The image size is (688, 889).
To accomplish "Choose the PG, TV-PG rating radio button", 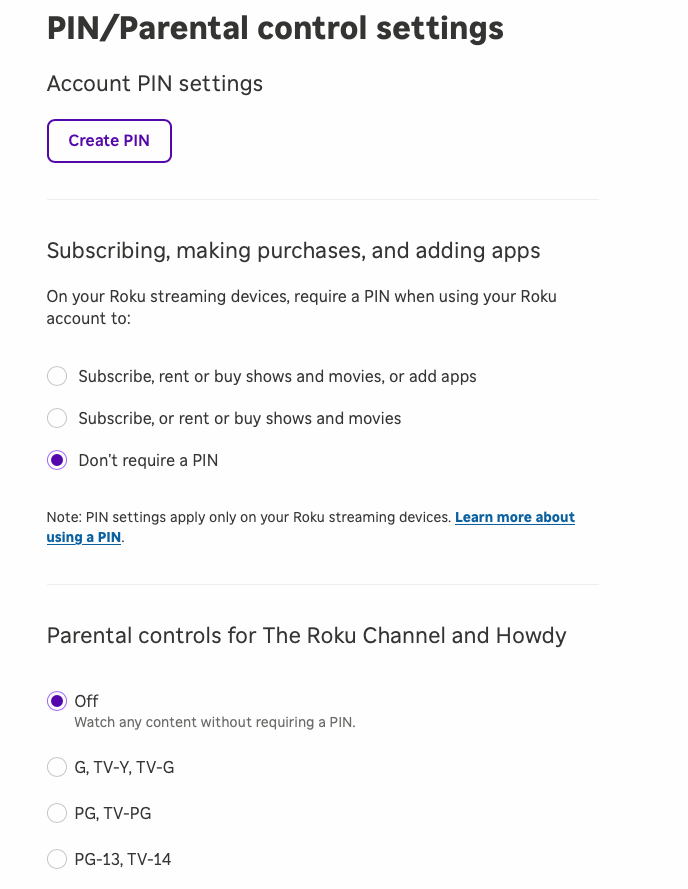I will tap(57, 813).
